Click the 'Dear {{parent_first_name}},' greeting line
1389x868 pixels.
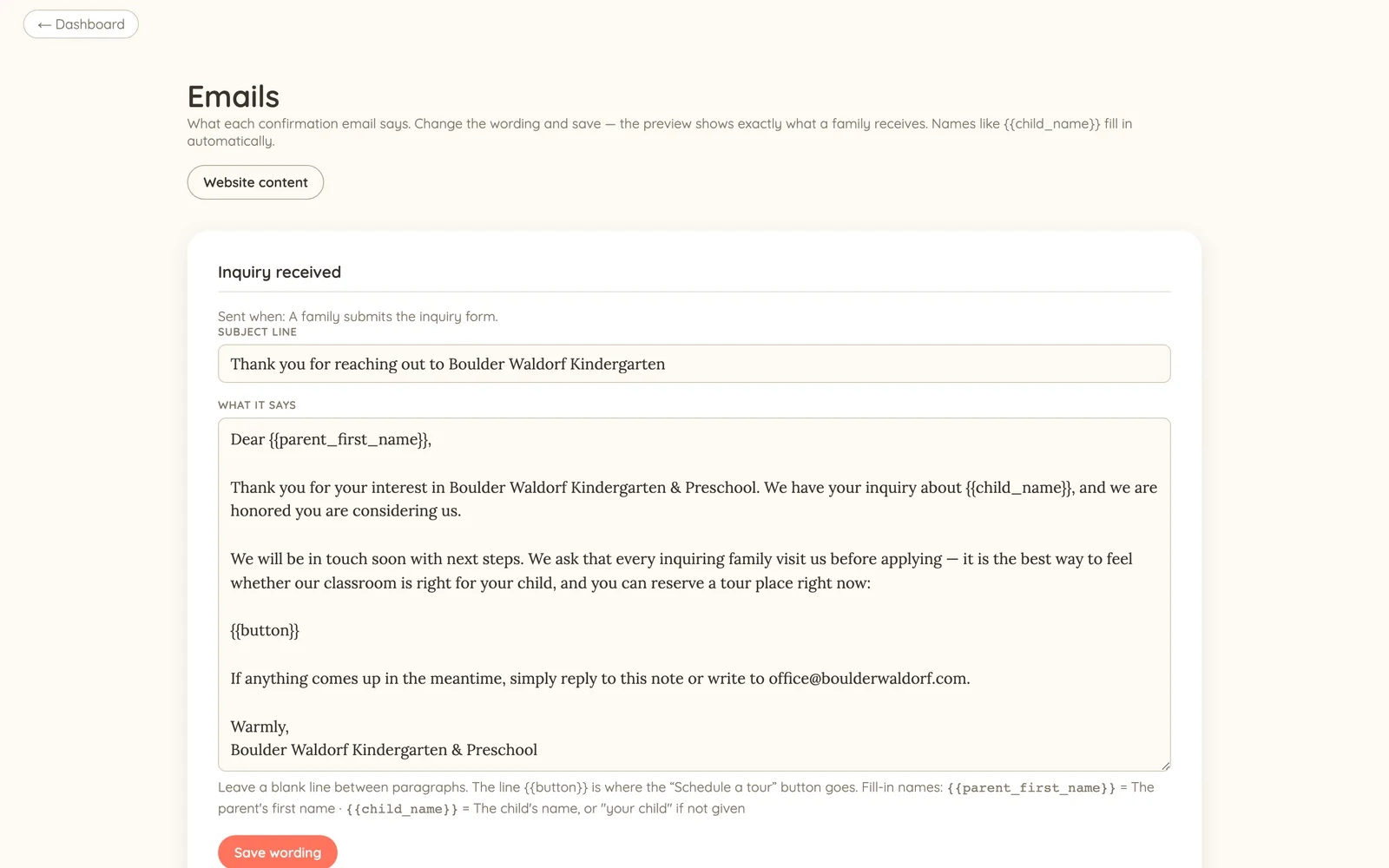click(x=331, y=439)
